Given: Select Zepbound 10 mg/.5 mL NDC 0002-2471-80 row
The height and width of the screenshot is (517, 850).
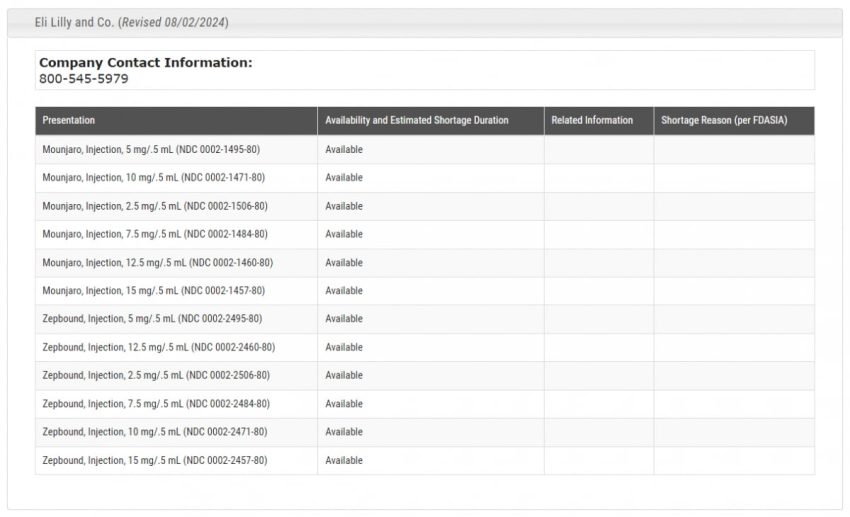Looking at the screenshot, I should [x=424, y=432].
